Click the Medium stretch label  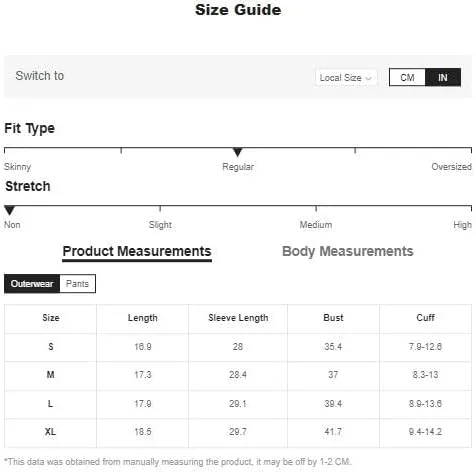click(x=316, y=225)
